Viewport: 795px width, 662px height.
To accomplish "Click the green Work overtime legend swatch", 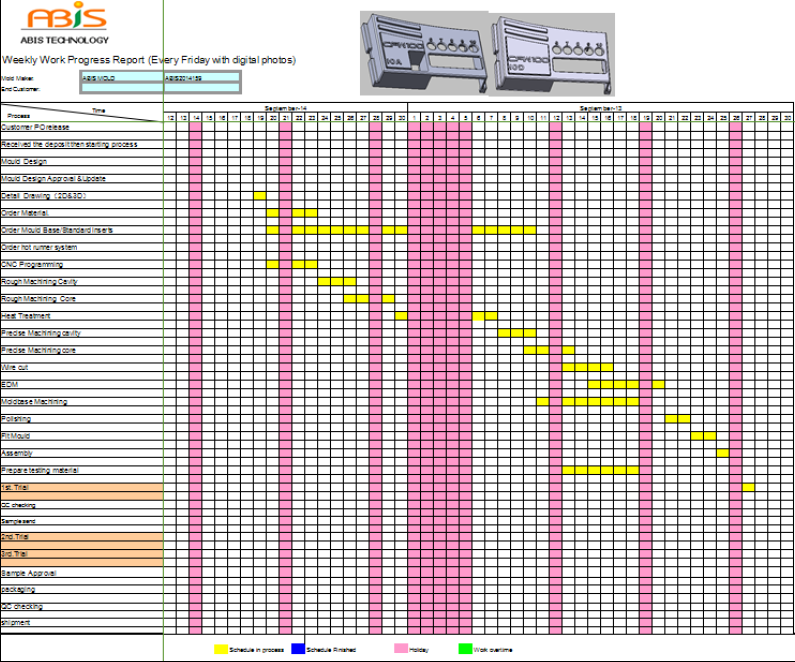I will coord(466,649).
